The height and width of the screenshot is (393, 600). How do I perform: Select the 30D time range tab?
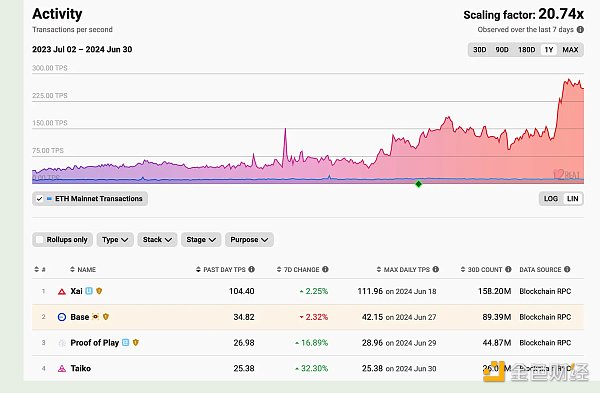point(479,50)
